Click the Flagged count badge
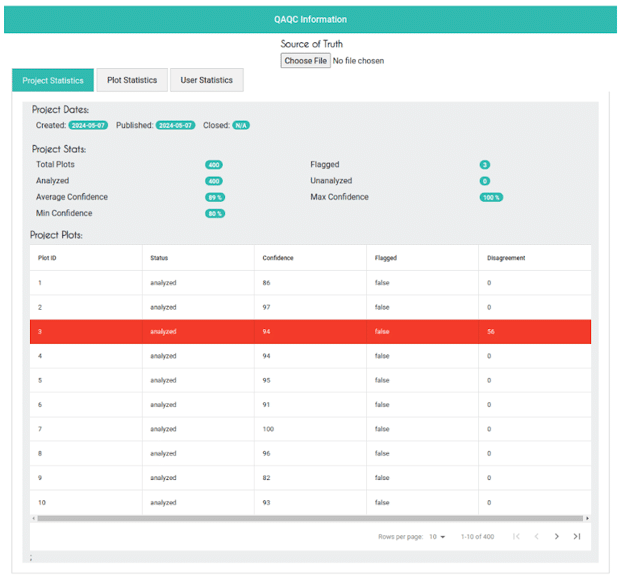Image resolution: width=621 pixels, height=586 pixels. pyautogui.click(x=485, y=165)
